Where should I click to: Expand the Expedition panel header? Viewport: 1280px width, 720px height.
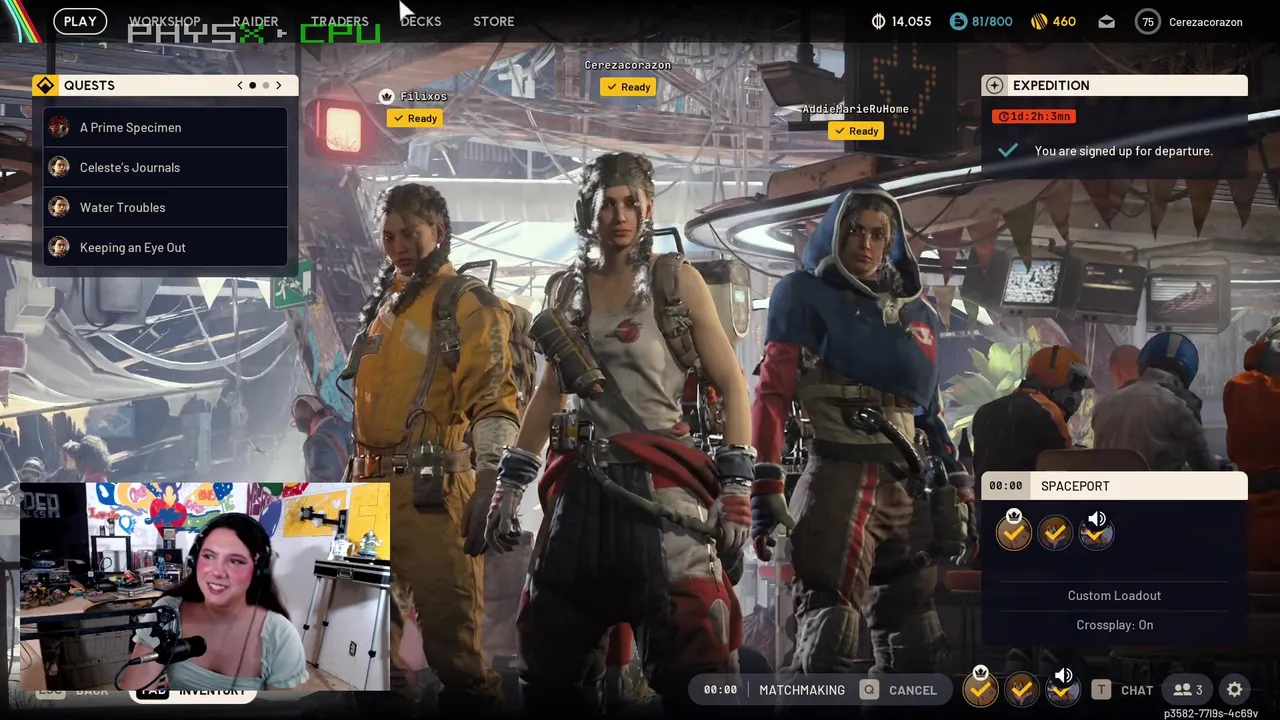tap(1114, 85)
